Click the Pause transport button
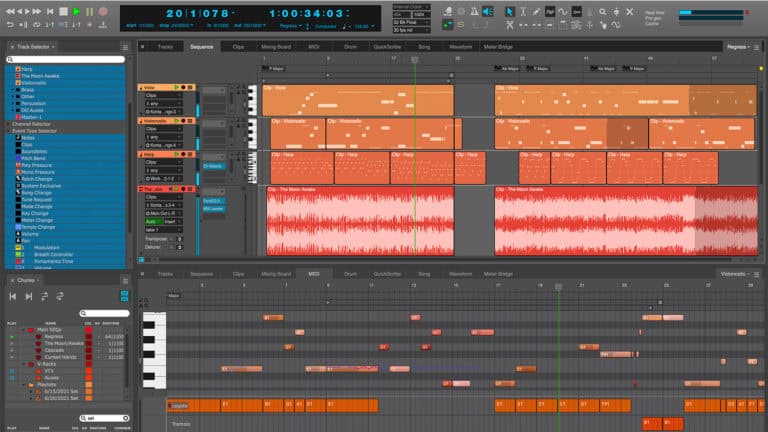 pyautogui.click(x=90, y=11)
